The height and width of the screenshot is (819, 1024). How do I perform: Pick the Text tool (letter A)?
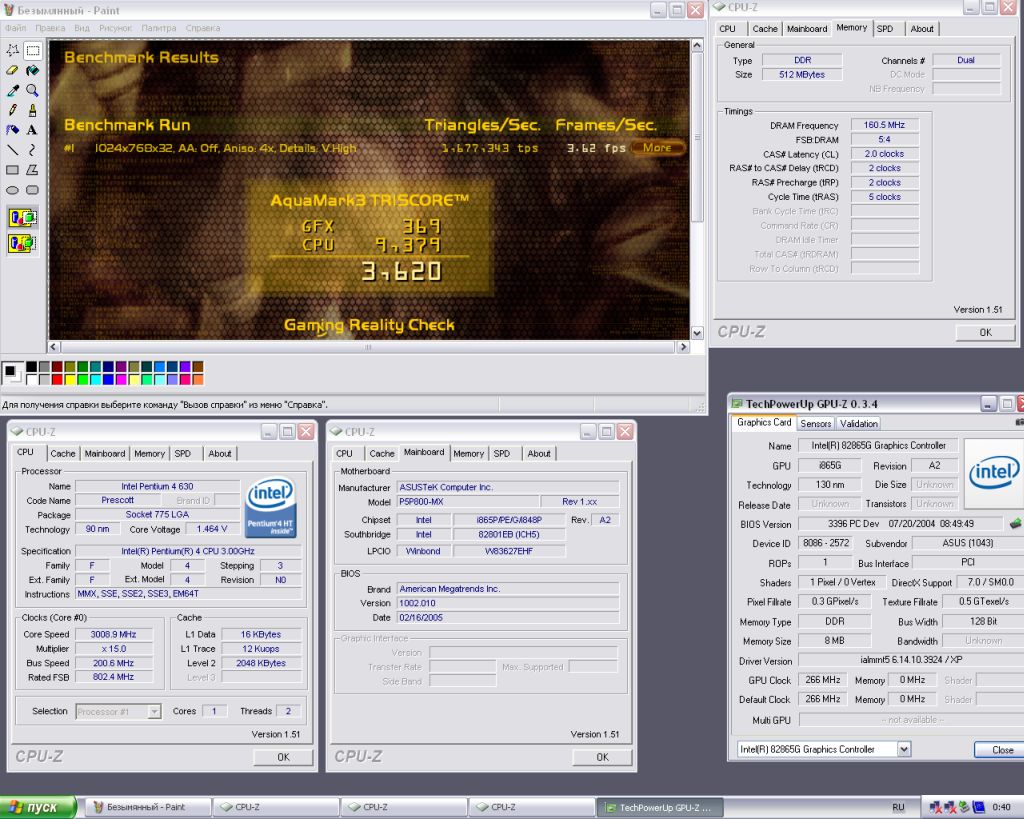click(33, 130)
